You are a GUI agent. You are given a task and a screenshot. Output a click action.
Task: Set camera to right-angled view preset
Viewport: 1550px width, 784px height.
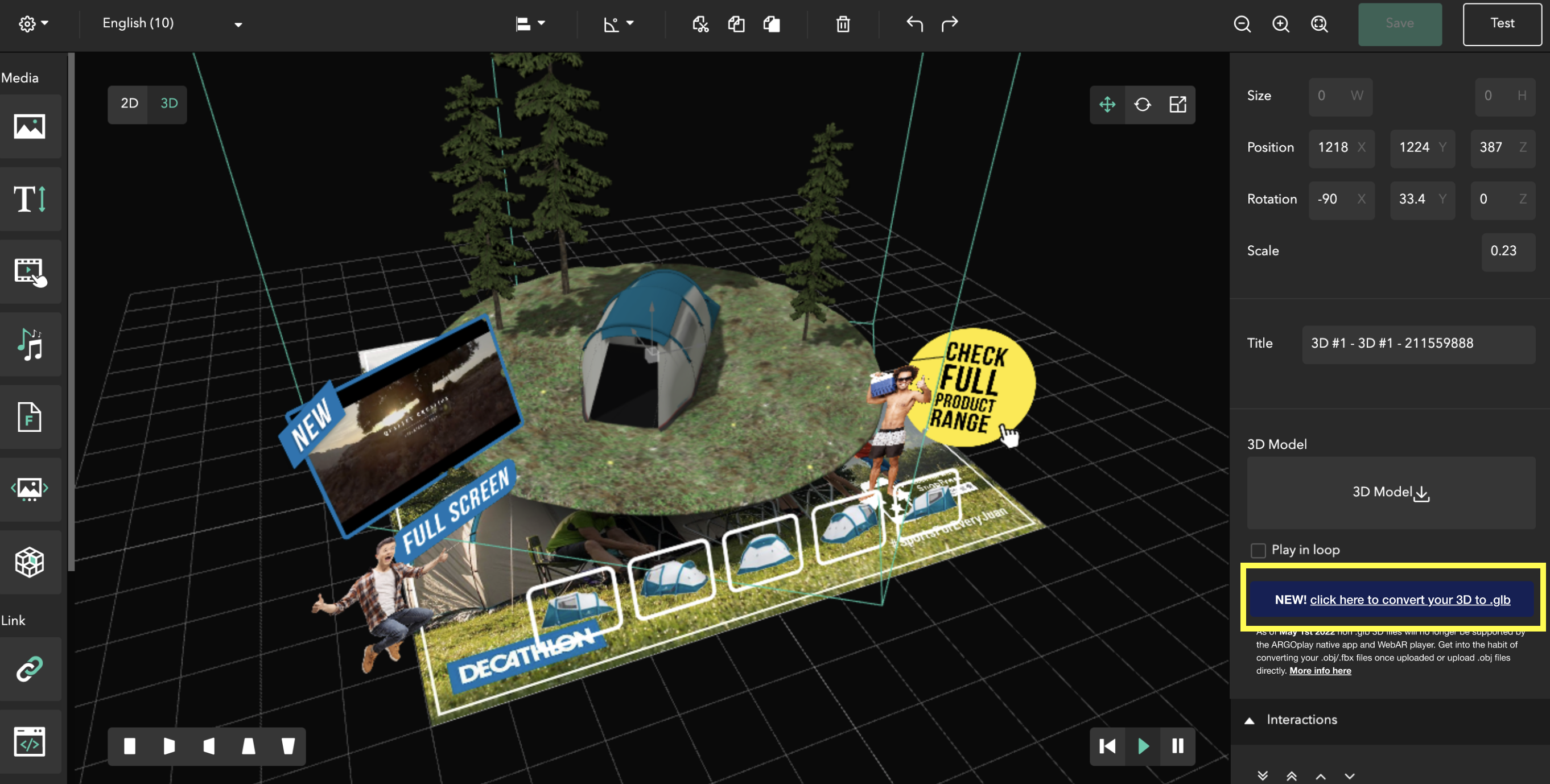[x=169, y=746]
